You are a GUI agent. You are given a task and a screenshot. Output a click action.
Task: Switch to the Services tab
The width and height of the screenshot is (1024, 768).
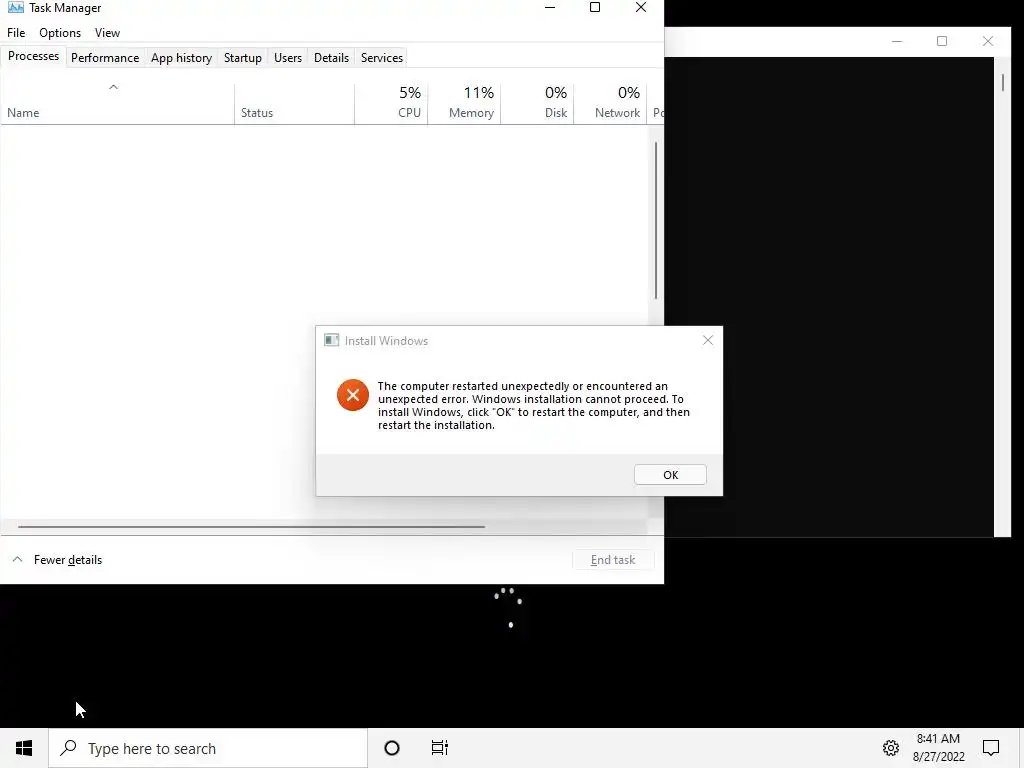pyautogui.click(x=382, y=57)
